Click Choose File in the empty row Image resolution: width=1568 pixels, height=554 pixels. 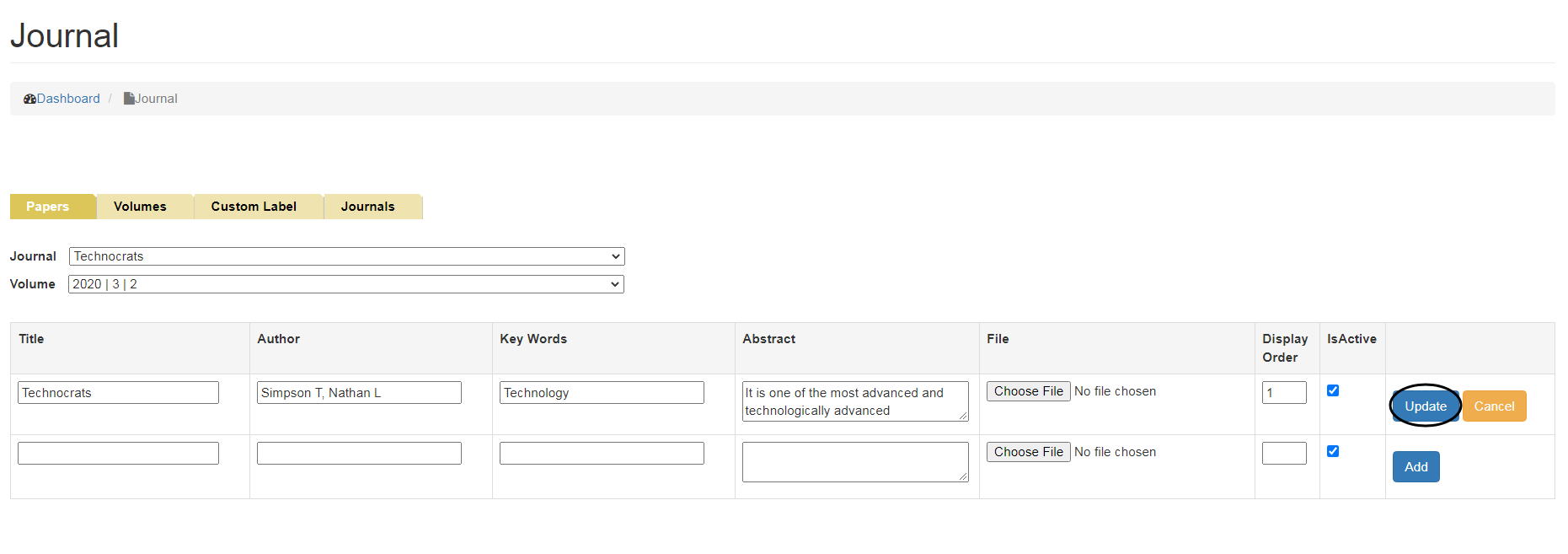tap(1028, 452)
